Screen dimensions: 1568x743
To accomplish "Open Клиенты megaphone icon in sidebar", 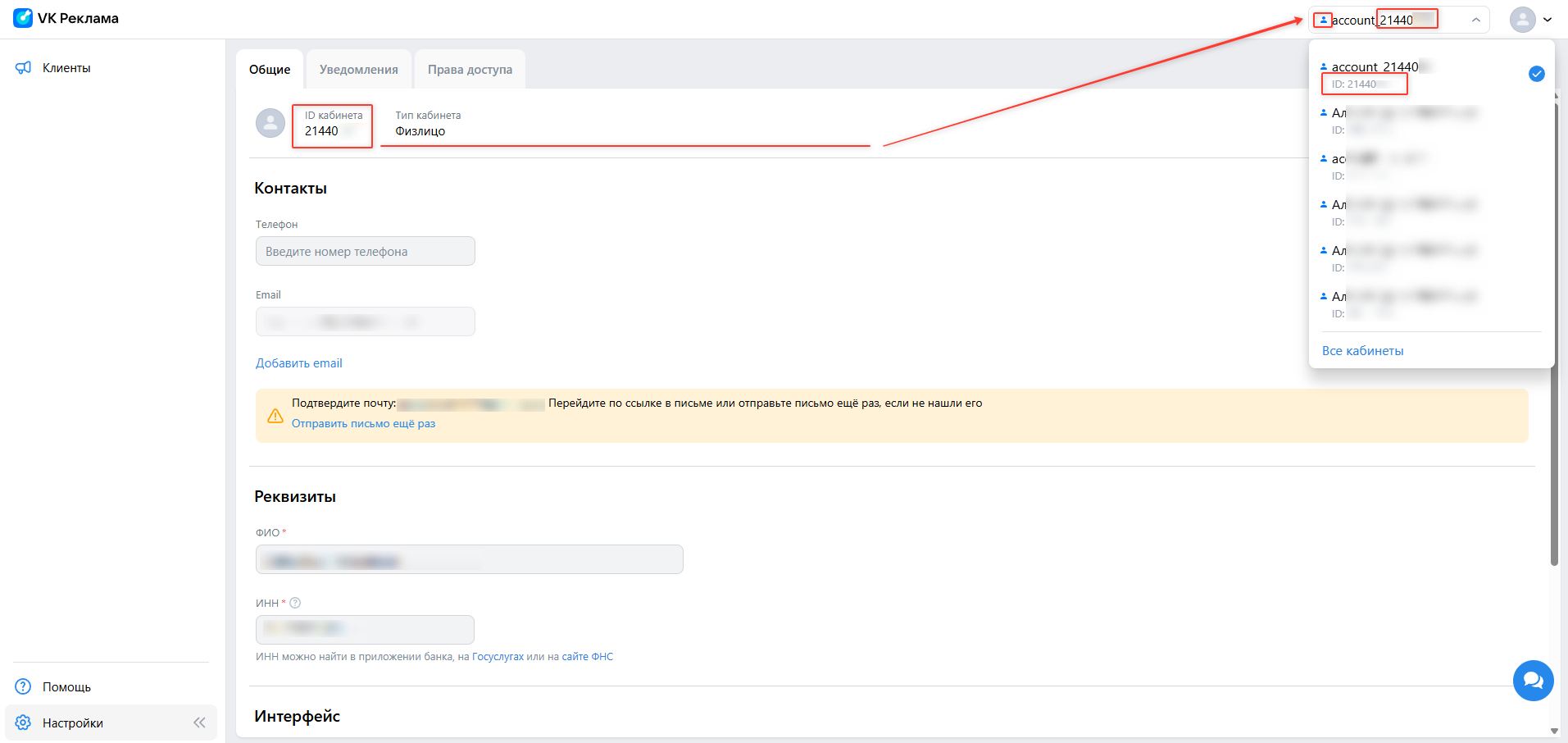I will 24,68.
